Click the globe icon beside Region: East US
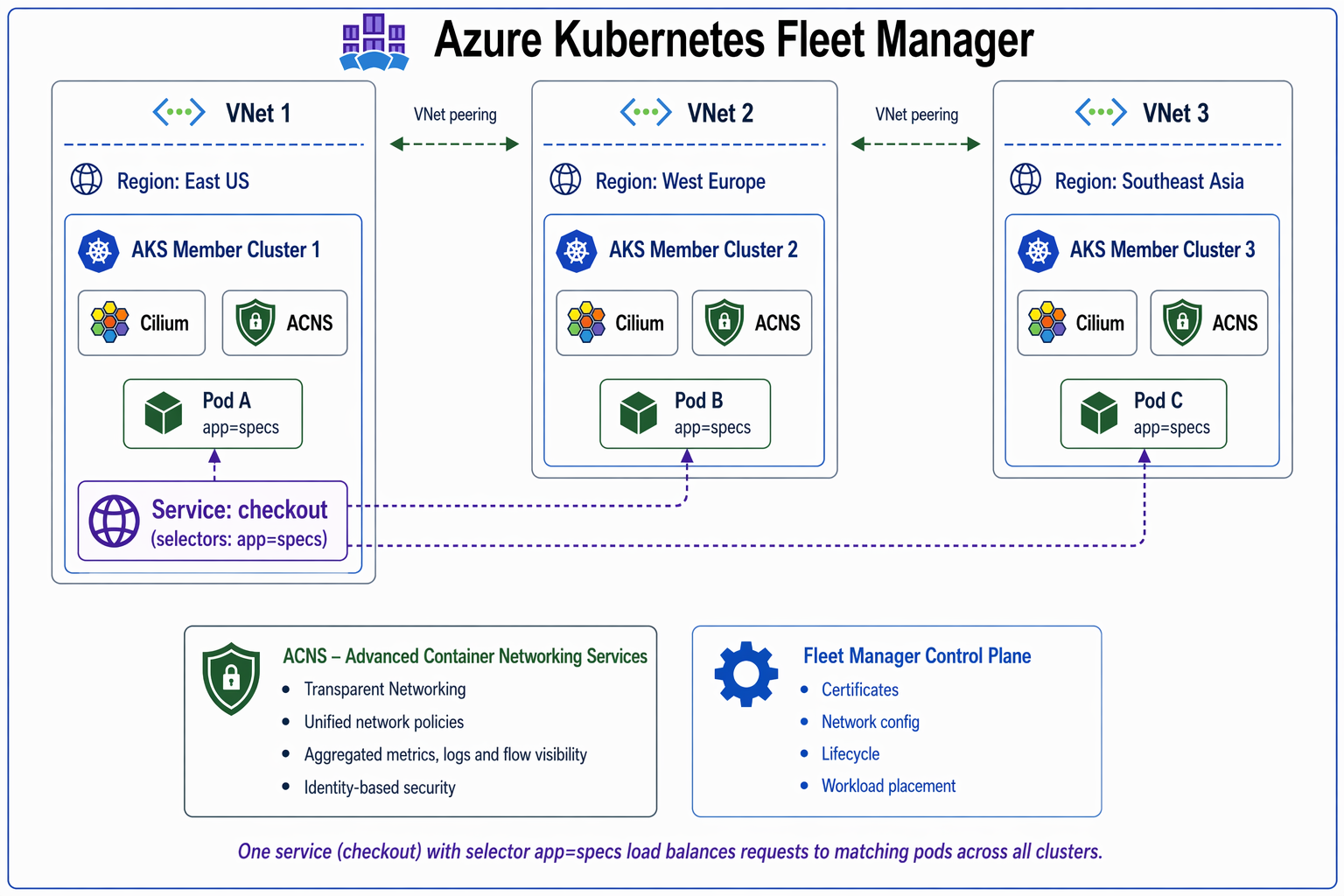Viewport: 1344px width, 896px height. [87, 178]
